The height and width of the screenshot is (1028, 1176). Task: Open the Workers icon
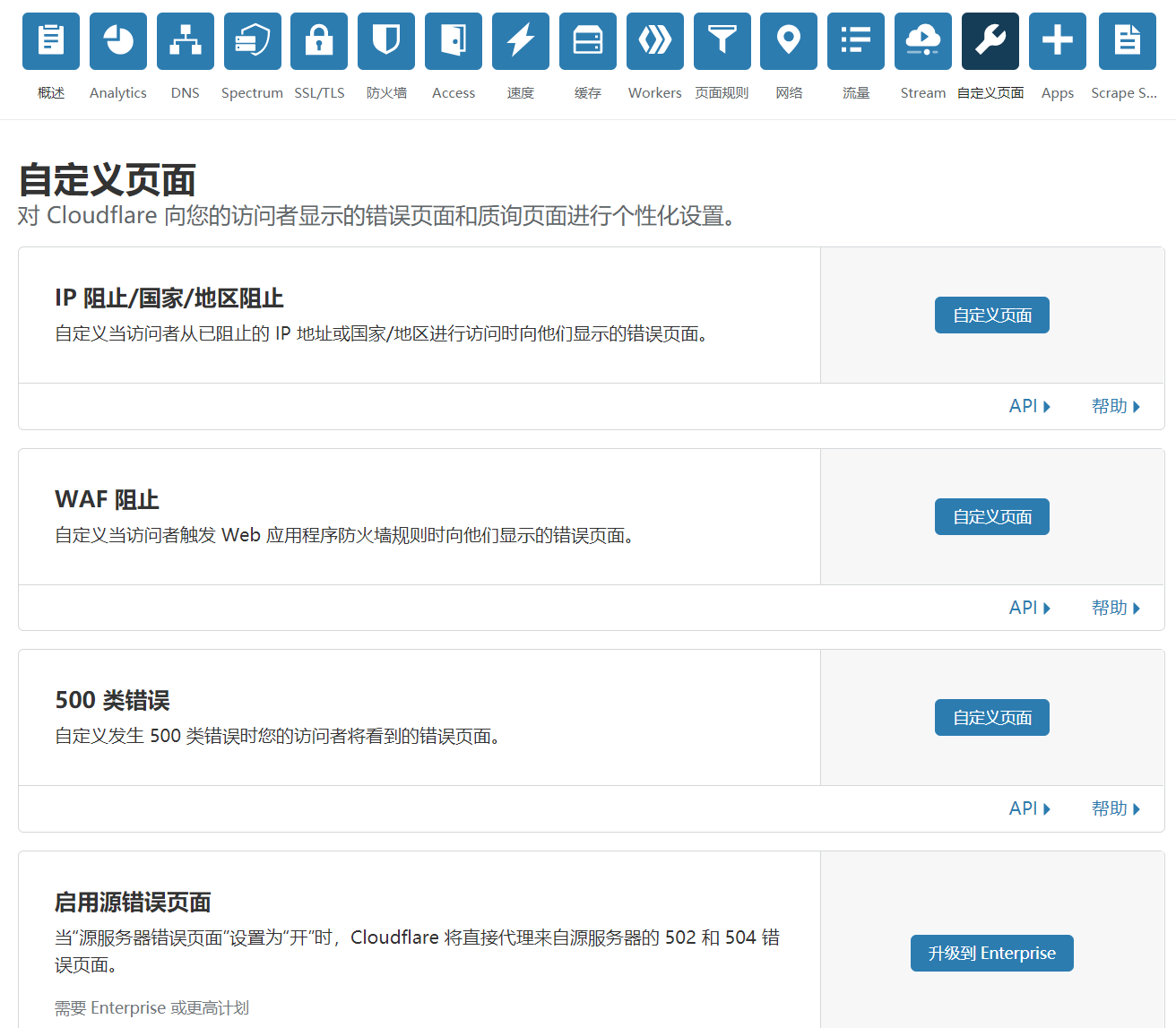coord(655,41)
